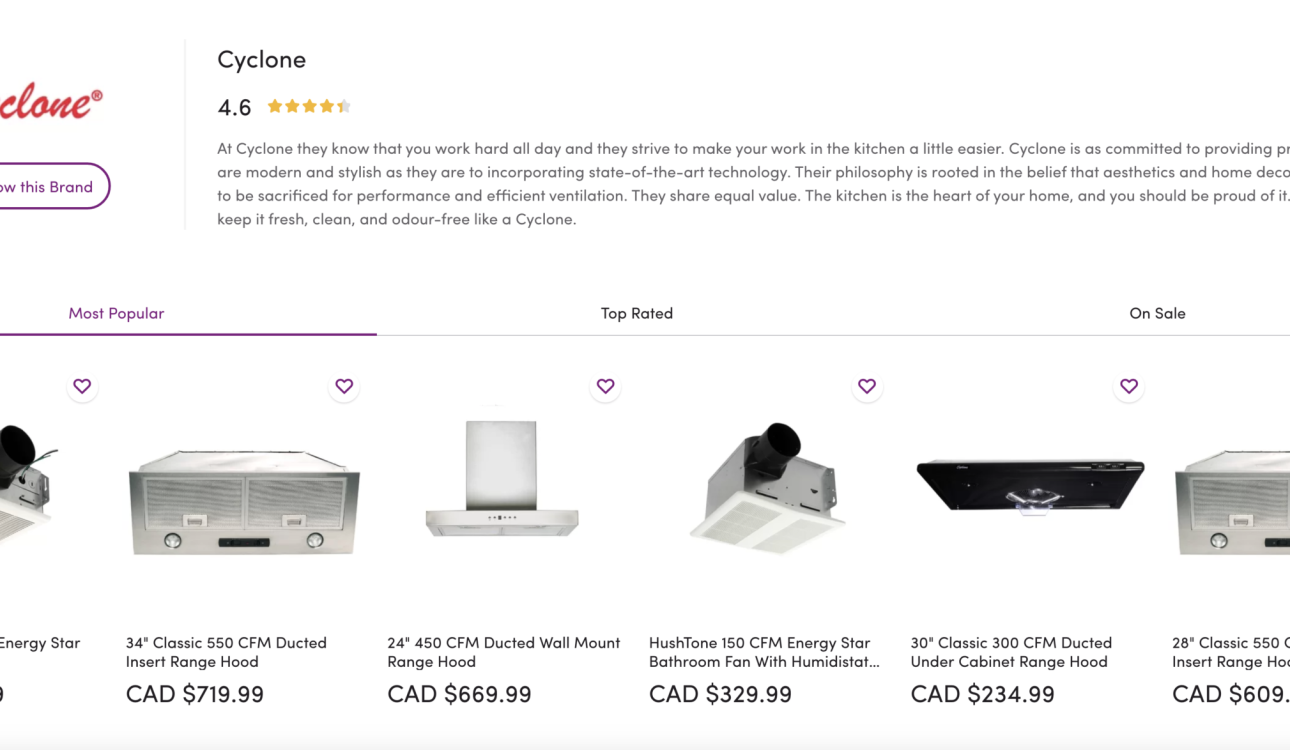Viewport: 1290px width, 750px height.
Task: Open the 34" Classic 550 CFM product link
Action: pyautogui.click(x=225, y=652)
